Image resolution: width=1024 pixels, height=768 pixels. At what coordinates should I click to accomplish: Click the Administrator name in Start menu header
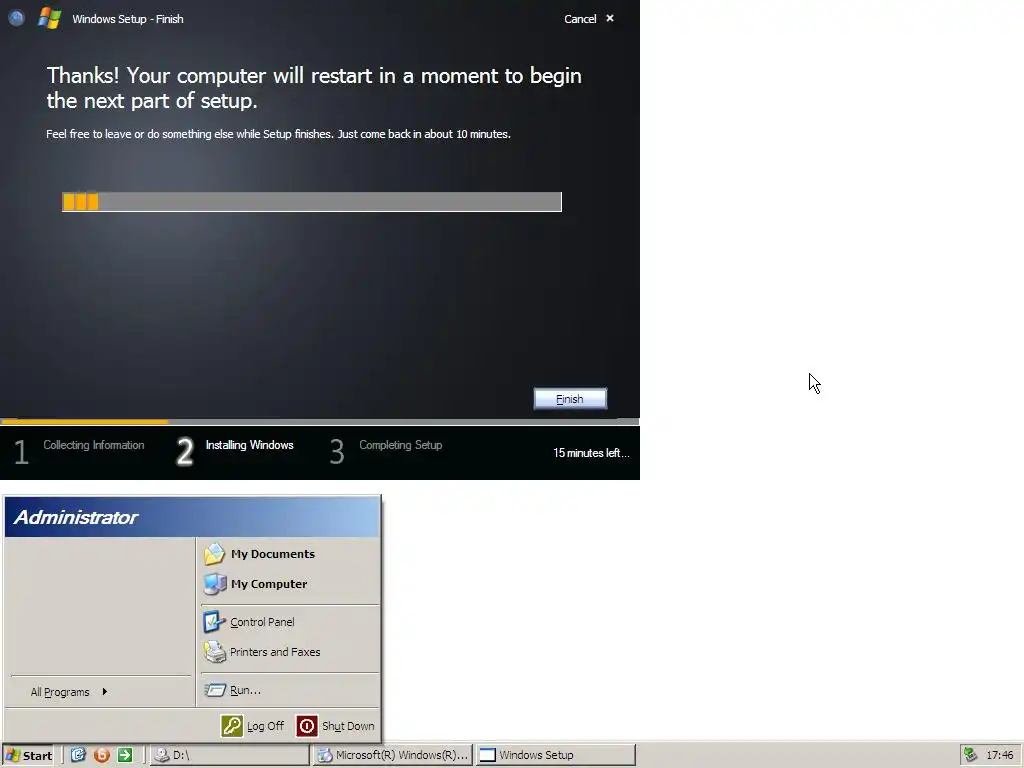76,517
